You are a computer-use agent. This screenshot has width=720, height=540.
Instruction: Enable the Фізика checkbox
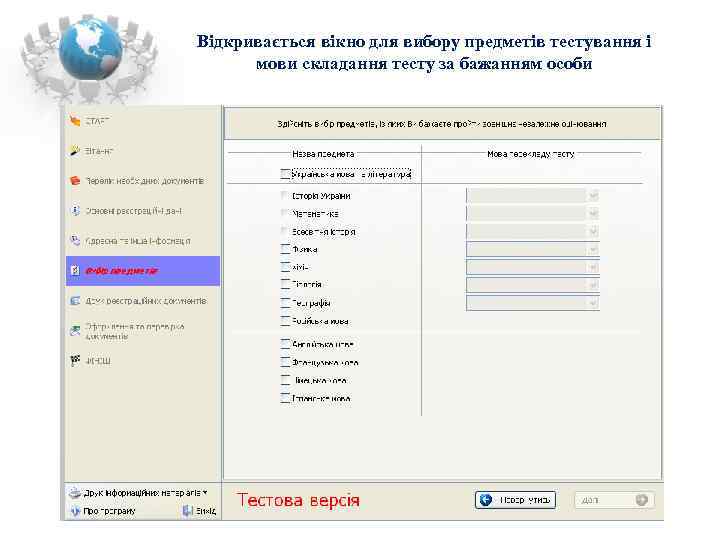tap(285, 249)
